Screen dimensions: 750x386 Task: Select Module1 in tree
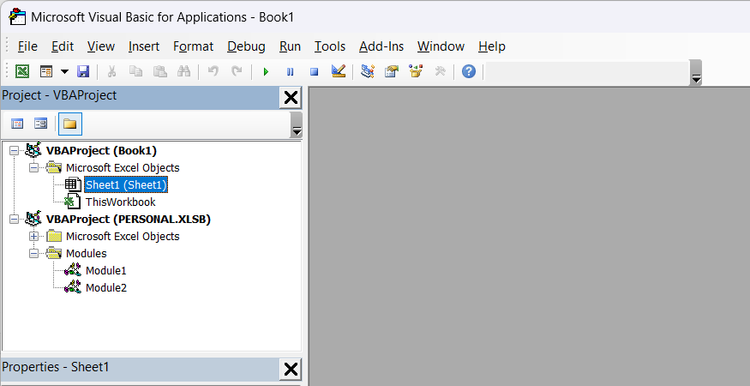click(106, 271)
